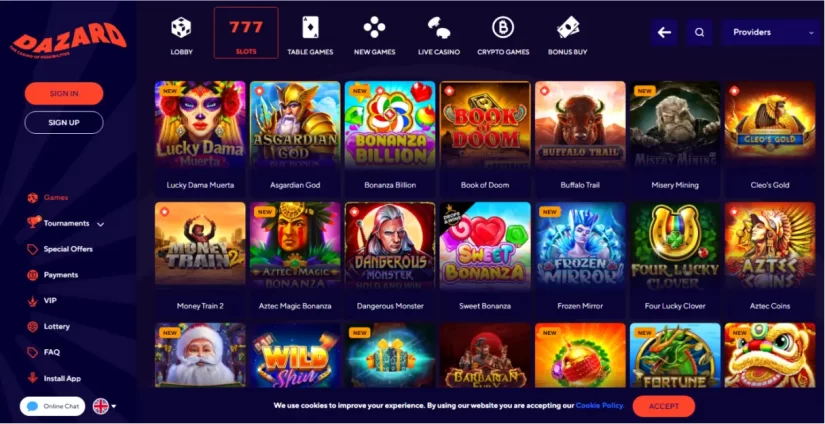Switch to the New Games tab

375,36
